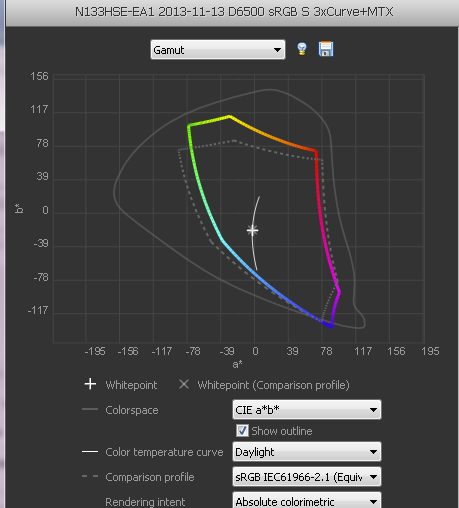The image size is (459, 508).
Task: Click the Rendering intent label
Action: tap(145, 502)
